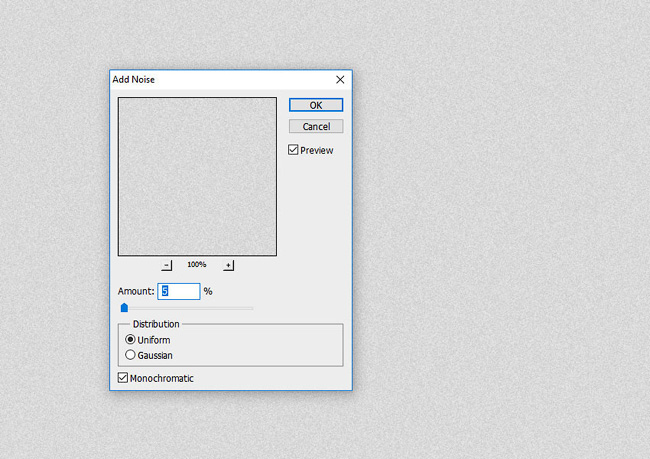Select Gaussian distribution
Image resolution: width=650 pixels, height=459 pixels.
(130, 355)
